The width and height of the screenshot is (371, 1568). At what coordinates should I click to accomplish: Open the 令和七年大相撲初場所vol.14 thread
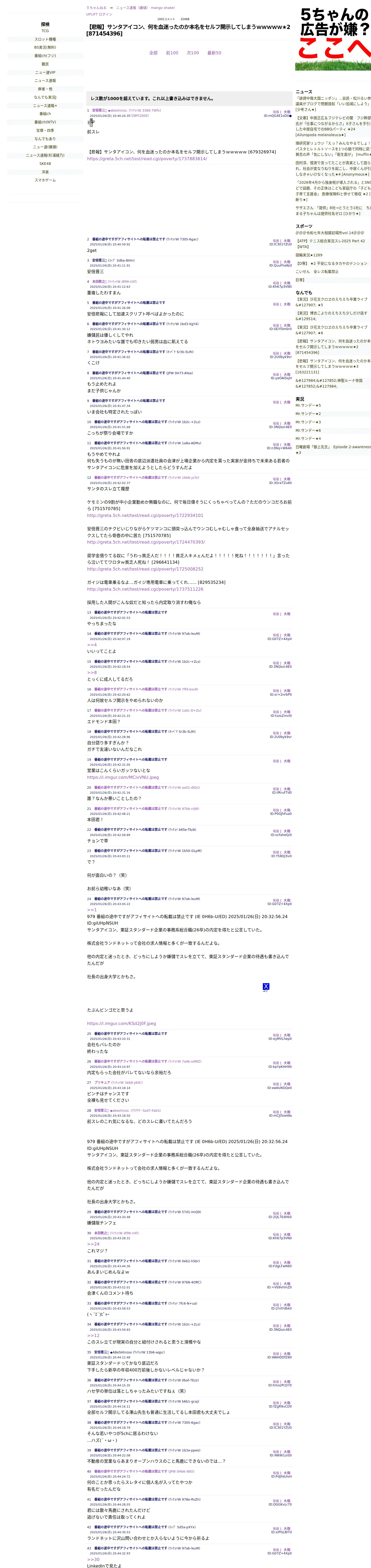(330, 233)
